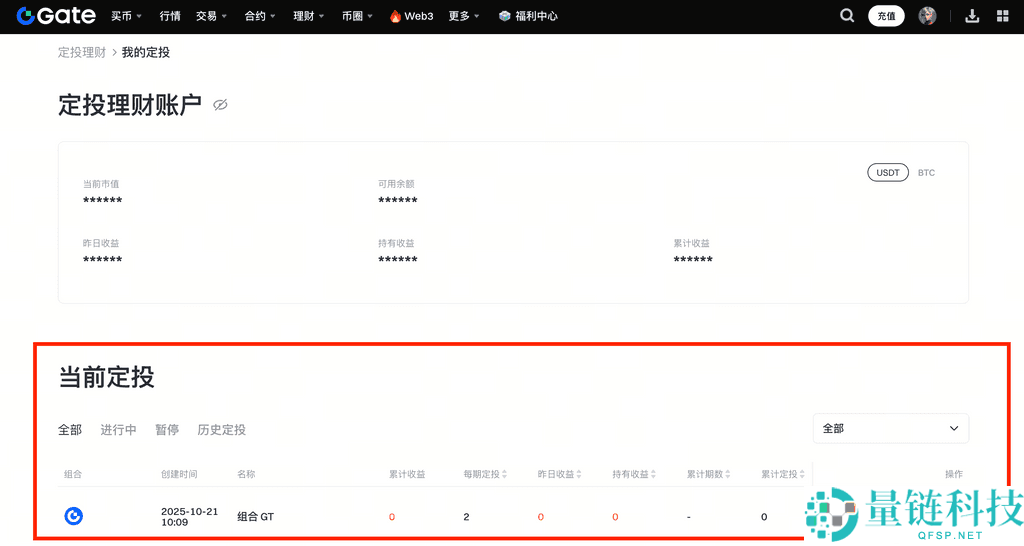This screenshot has height=546, width=1024.
Task: Click 昨日收益 label in account card
Action: 101,243
